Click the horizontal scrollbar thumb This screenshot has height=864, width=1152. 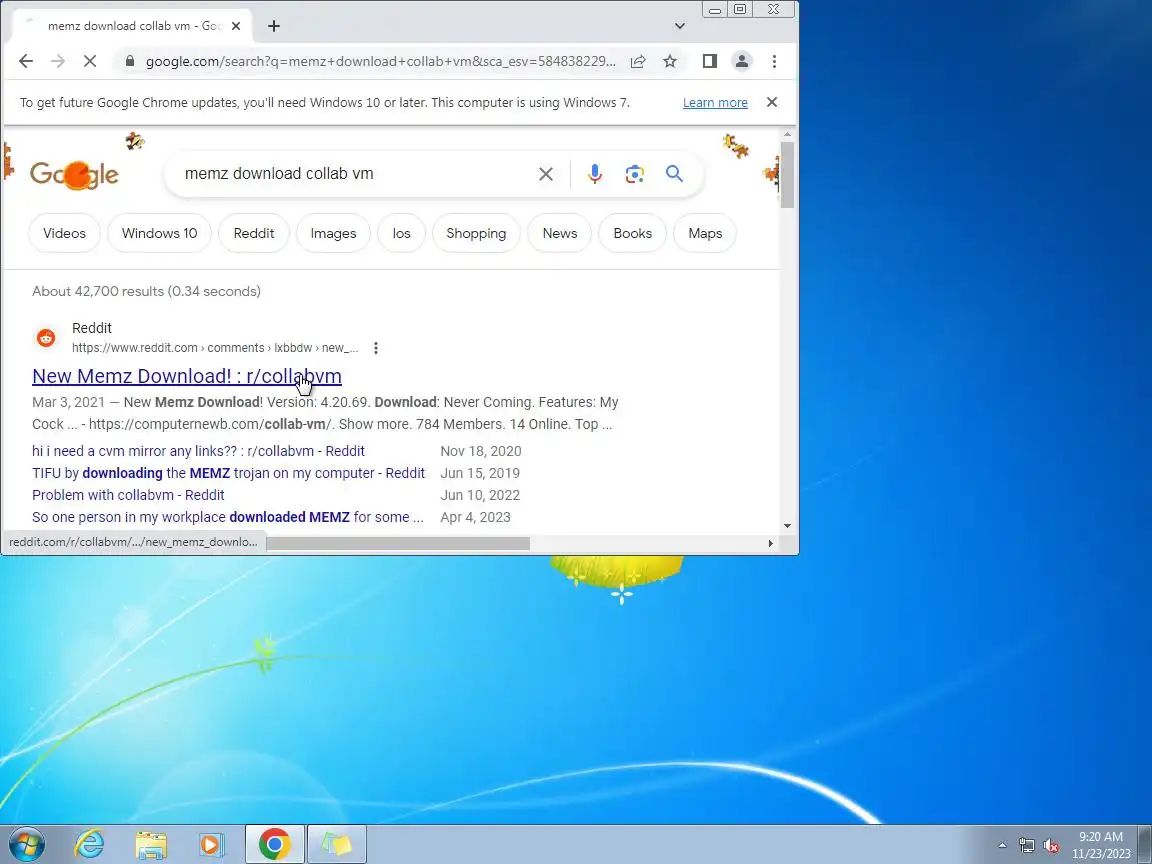point(397,544)
